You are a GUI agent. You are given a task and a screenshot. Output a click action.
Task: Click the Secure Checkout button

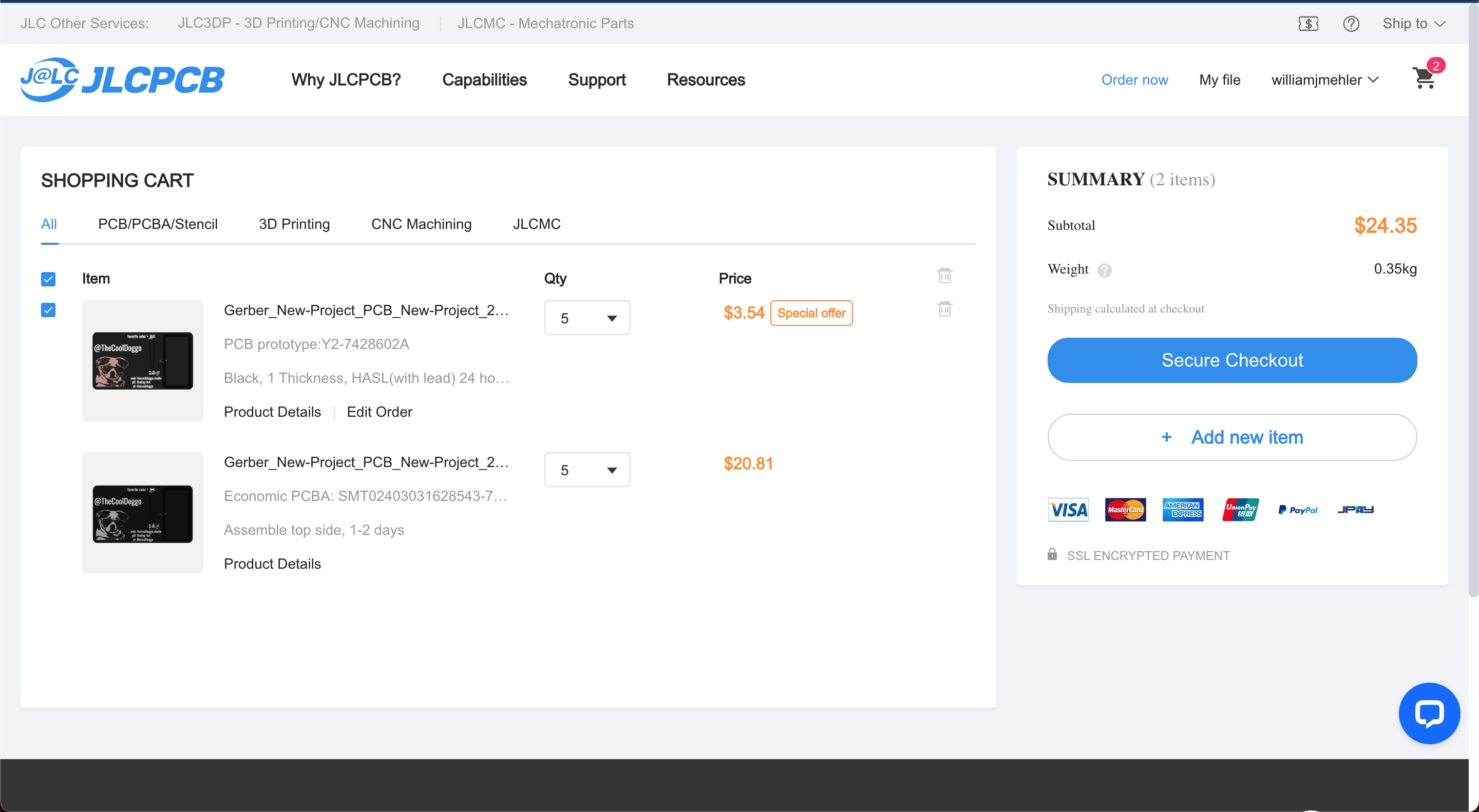(x=1231, y=360)
